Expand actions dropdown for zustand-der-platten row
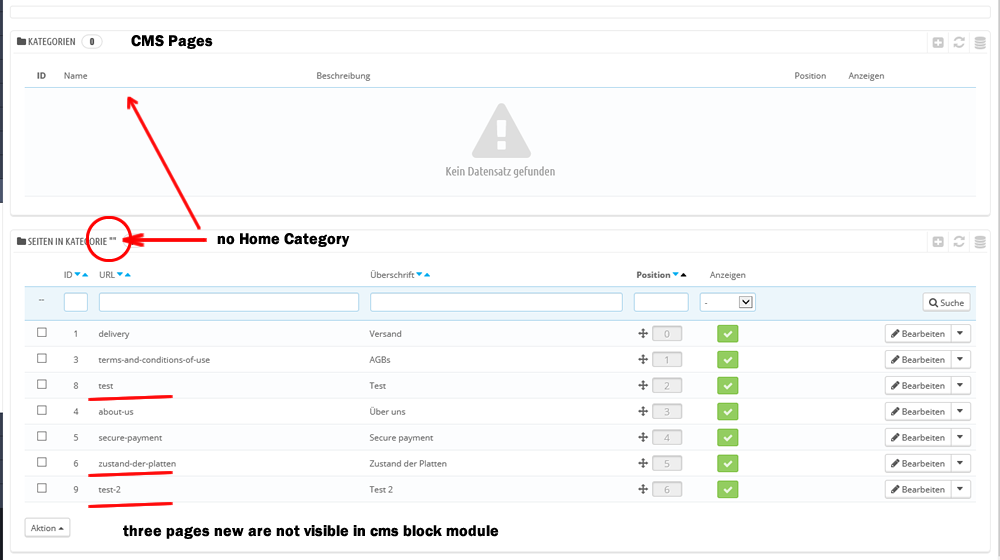 click(x=960, y=463)
